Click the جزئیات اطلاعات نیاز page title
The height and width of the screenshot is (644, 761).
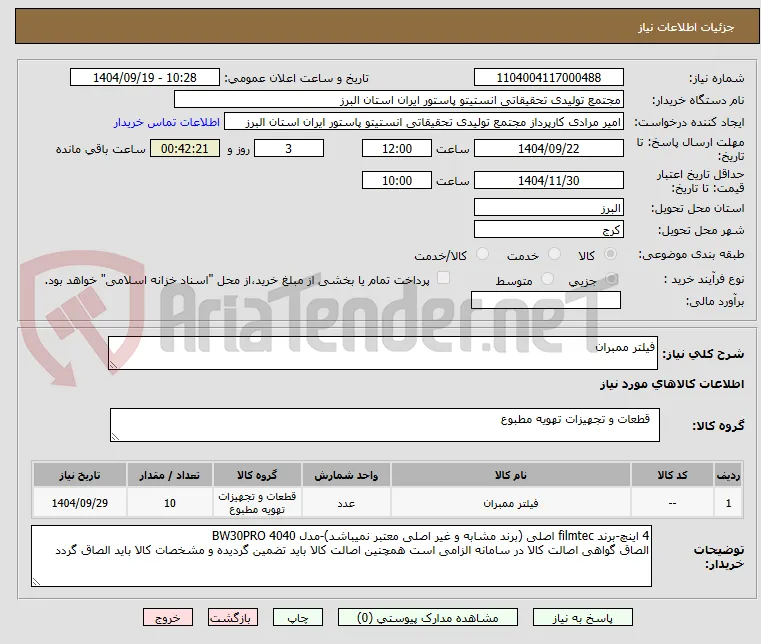(x=686, y=28)
